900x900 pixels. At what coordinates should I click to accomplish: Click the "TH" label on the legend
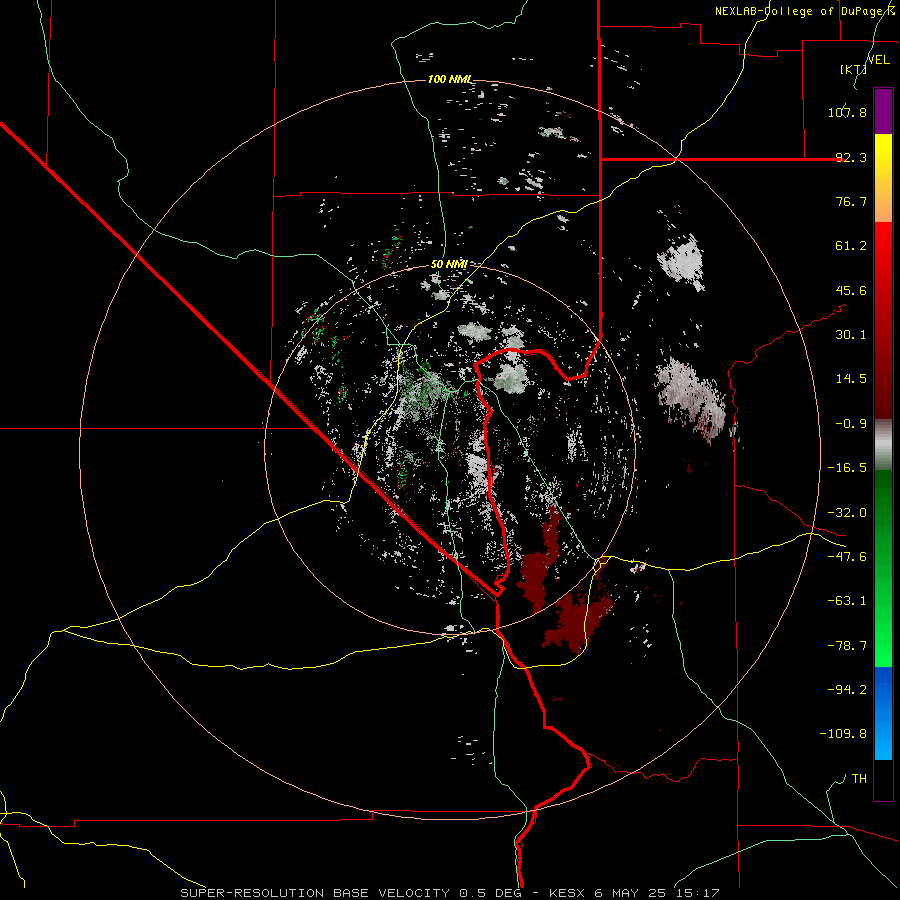(859, 778)
